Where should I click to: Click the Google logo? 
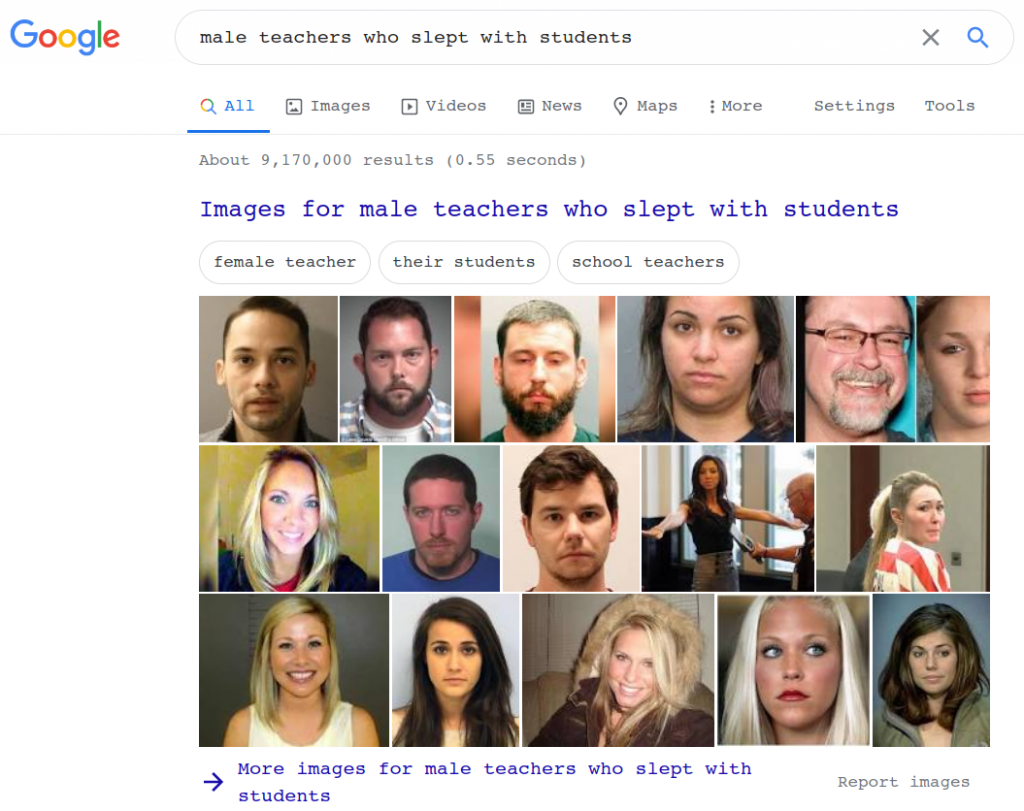pos(65,37)
